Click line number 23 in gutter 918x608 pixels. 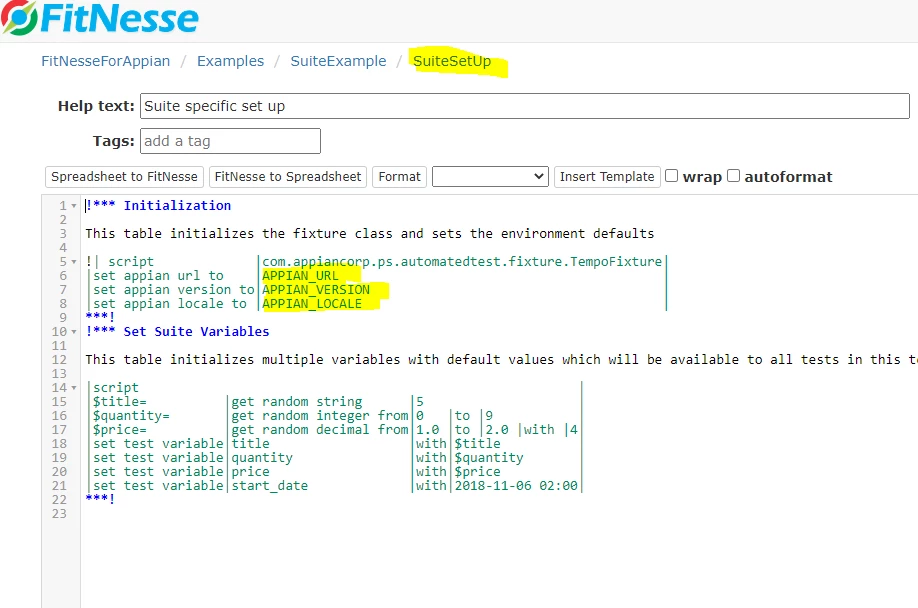(59, 514)
